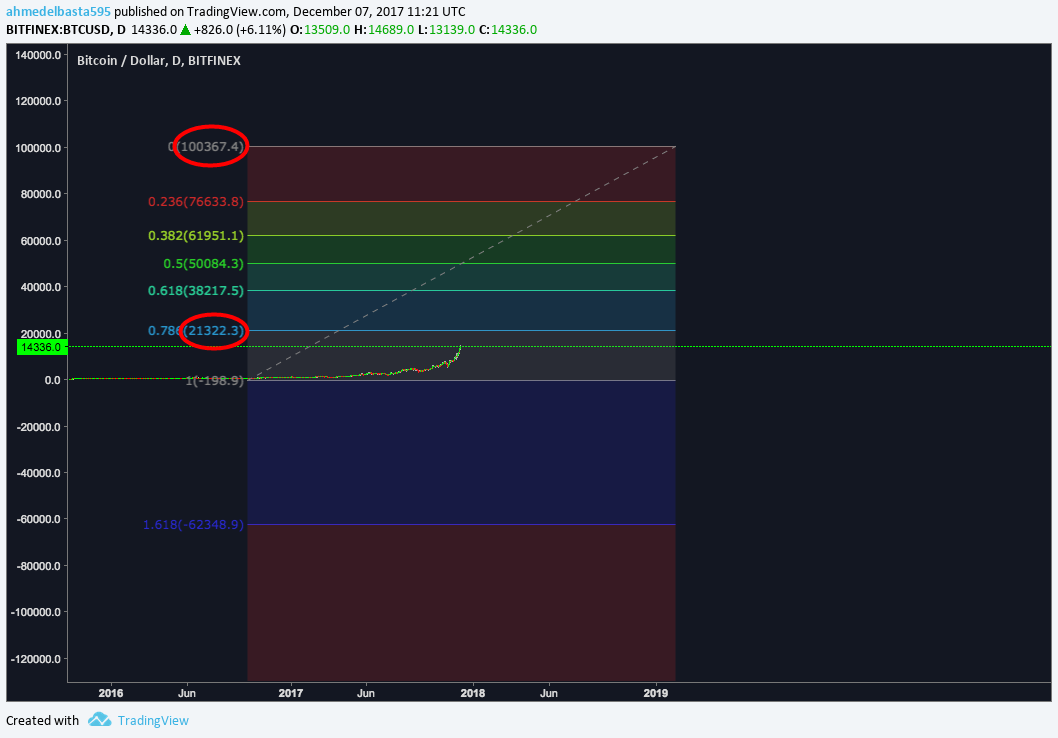Click the -120000.0 price axis label
The image size is (1058, 738).
click(x=36, y=659)
